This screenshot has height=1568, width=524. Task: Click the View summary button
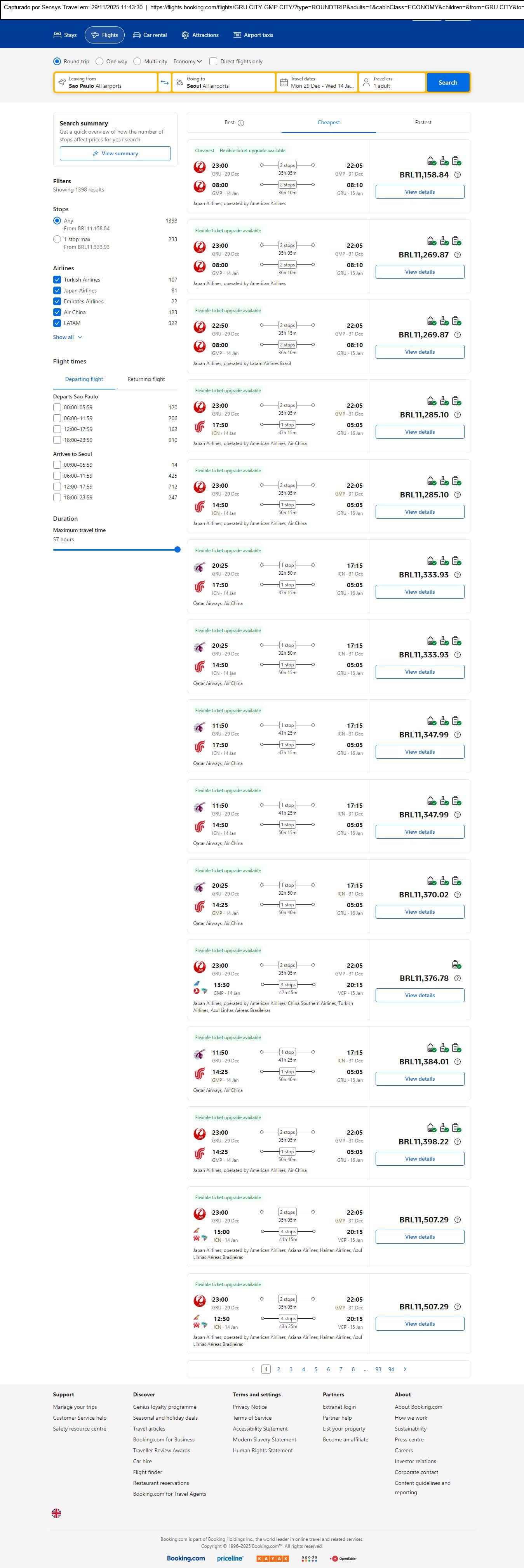pos(115,153)
